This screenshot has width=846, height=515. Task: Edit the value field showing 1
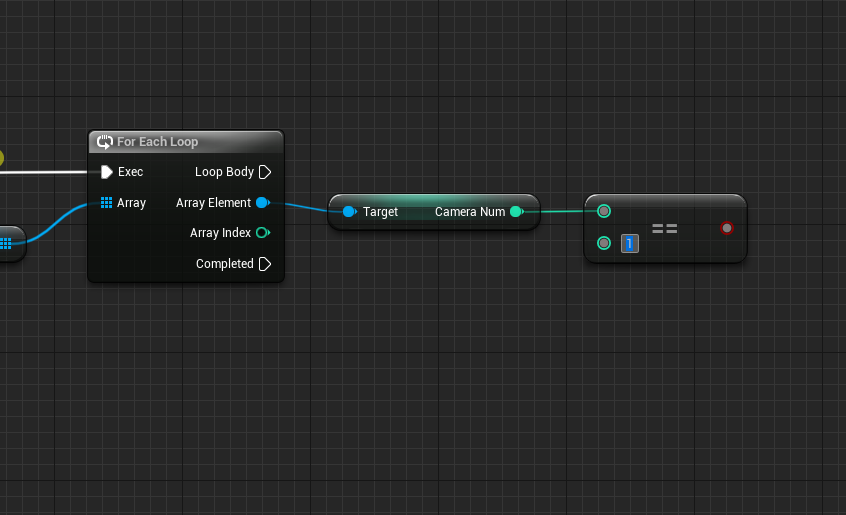(630, 244)
